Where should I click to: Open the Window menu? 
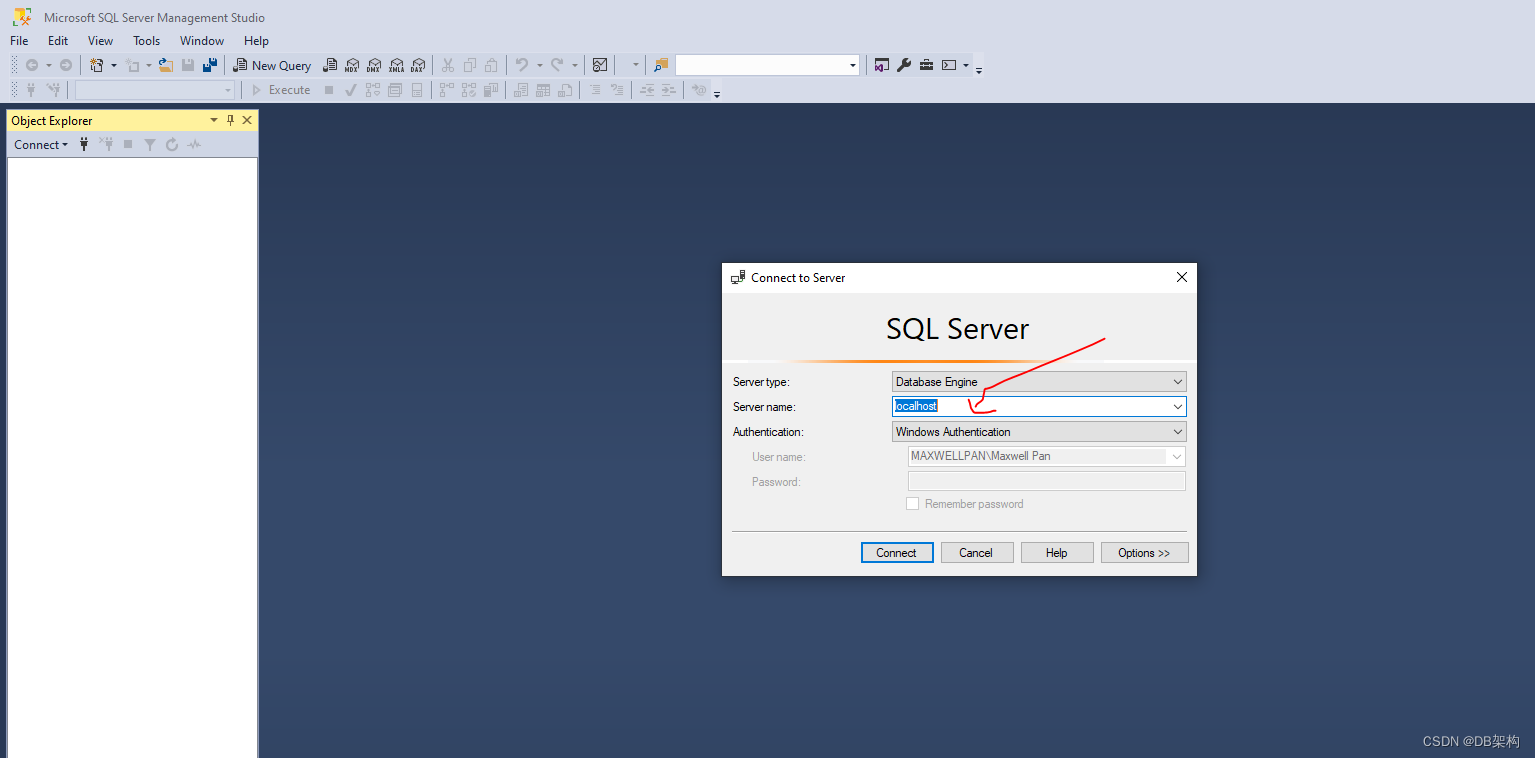202,41
